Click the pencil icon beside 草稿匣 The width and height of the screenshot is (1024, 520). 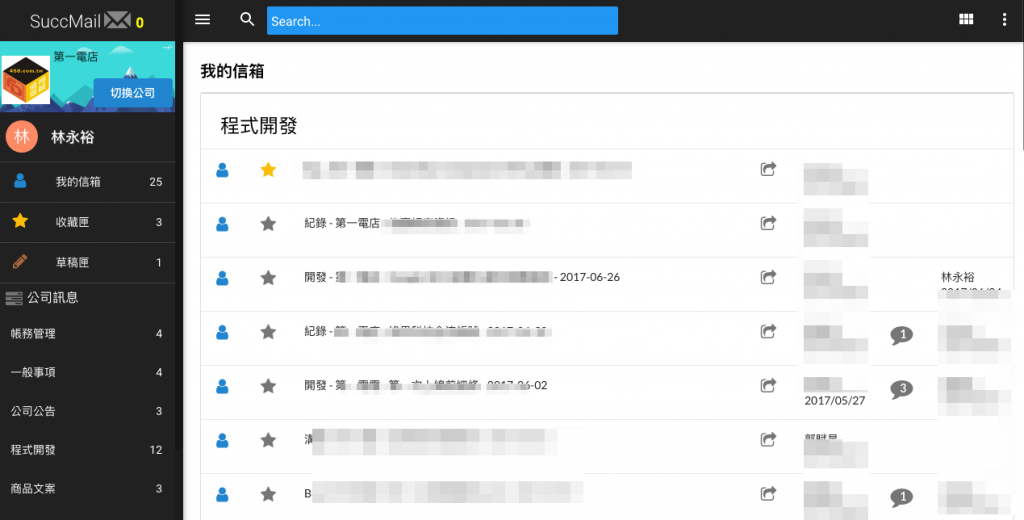click(x=20, y=262)
